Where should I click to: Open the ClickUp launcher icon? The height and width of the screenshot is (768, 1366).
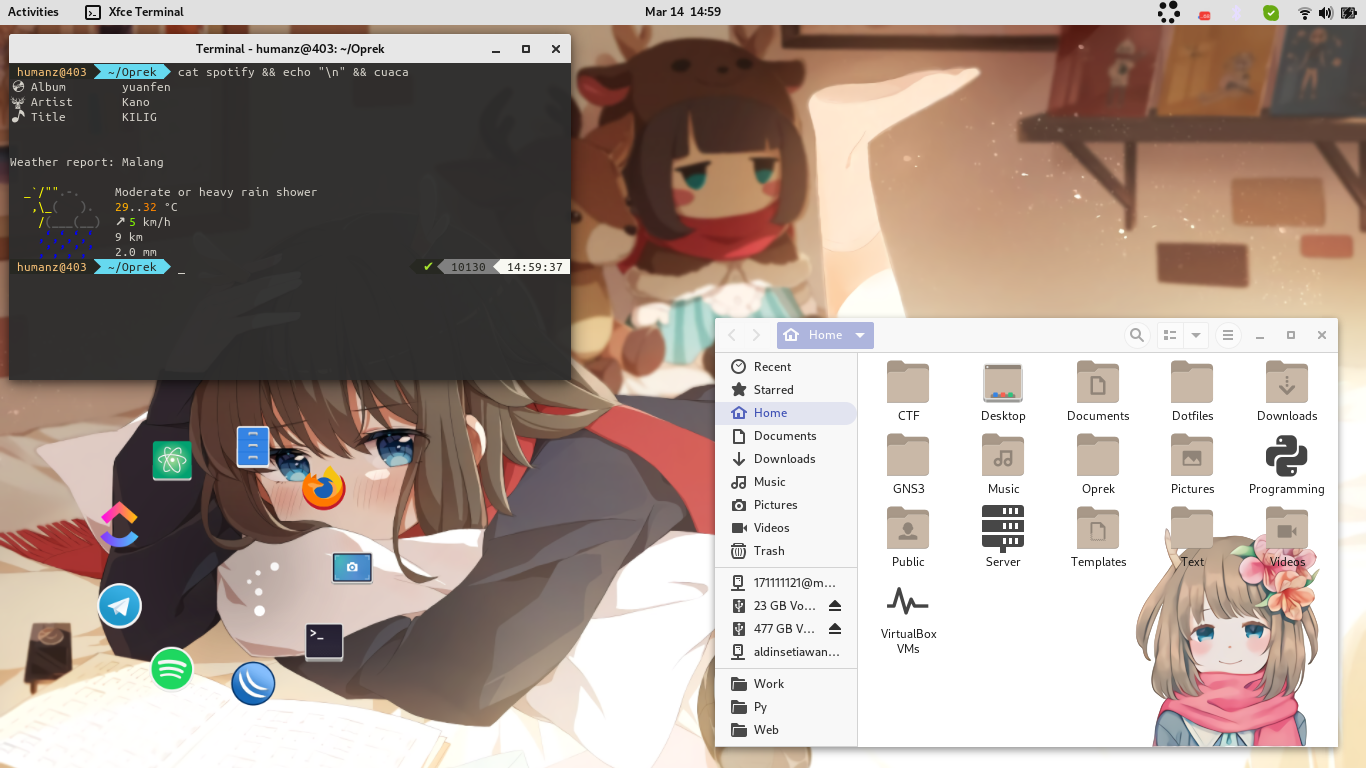119,524
